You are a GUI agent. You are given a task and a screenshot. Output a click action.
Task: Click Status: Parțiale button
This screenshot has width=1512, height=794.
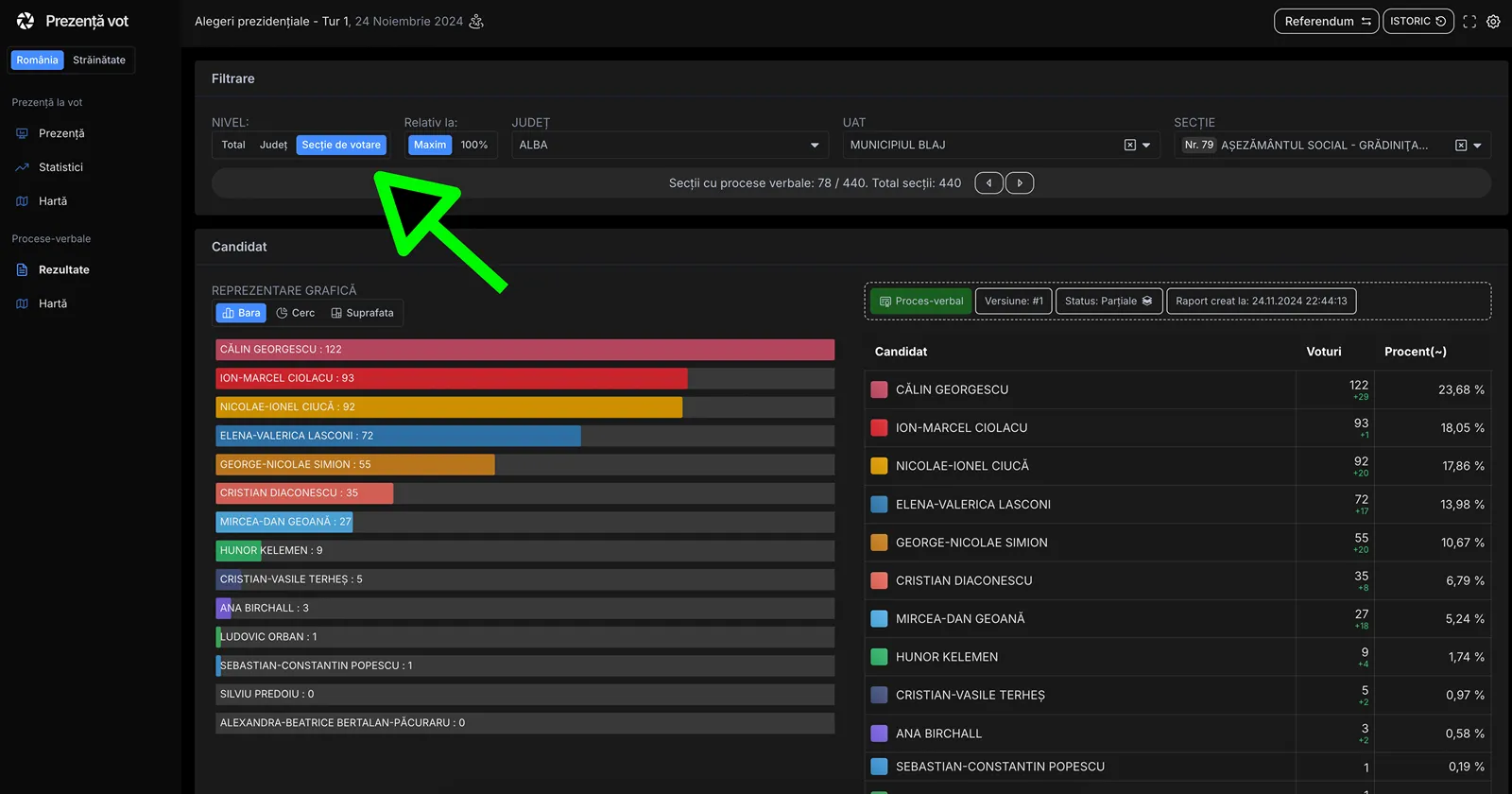pos(1109,302)
